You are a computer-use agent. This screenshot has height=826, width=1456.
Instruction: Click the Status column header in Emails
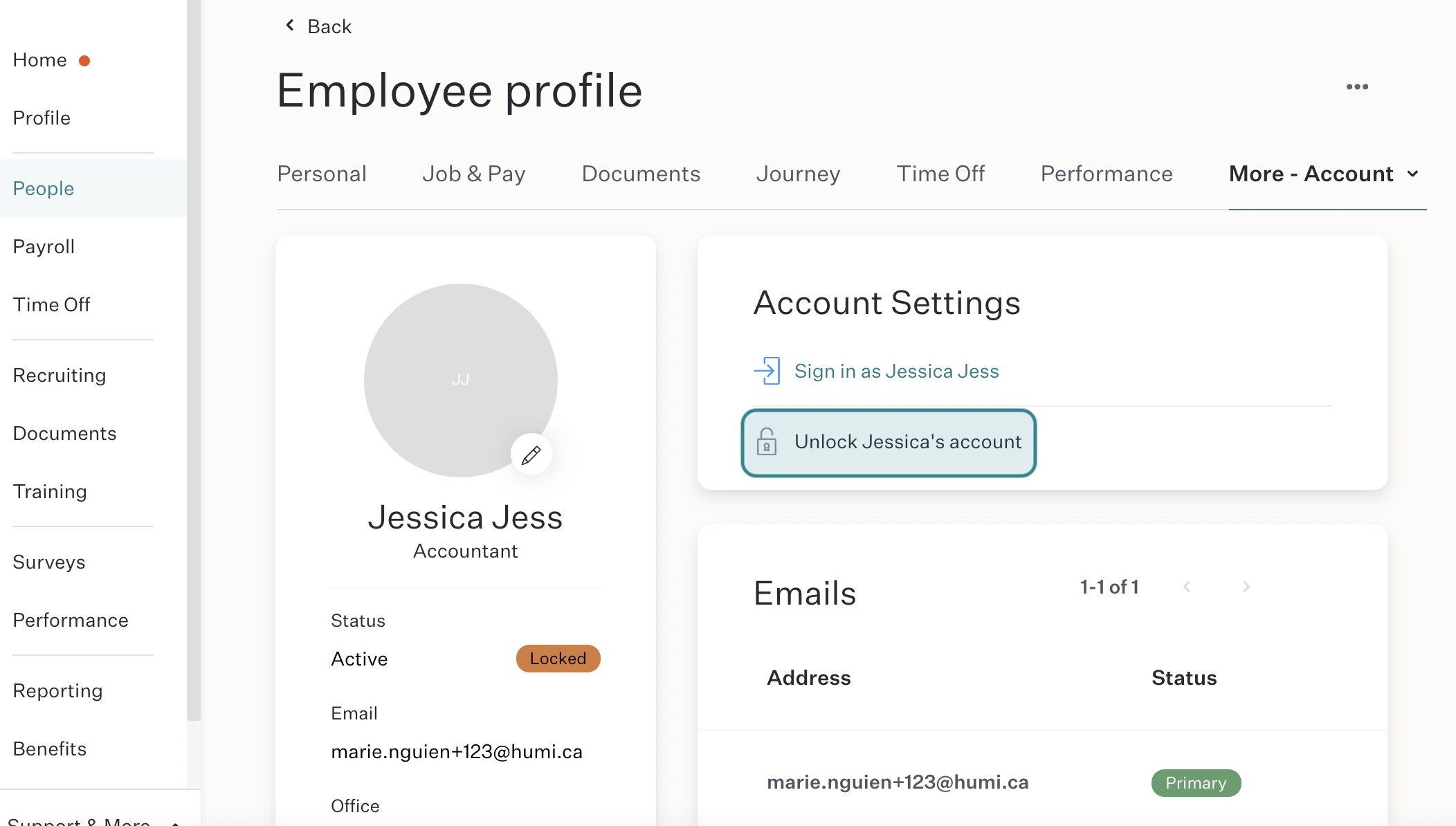(x=1184, y=678)
